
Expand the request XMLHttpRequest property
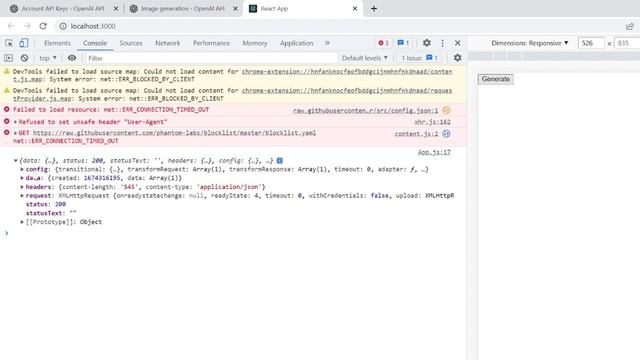(22, 196)
